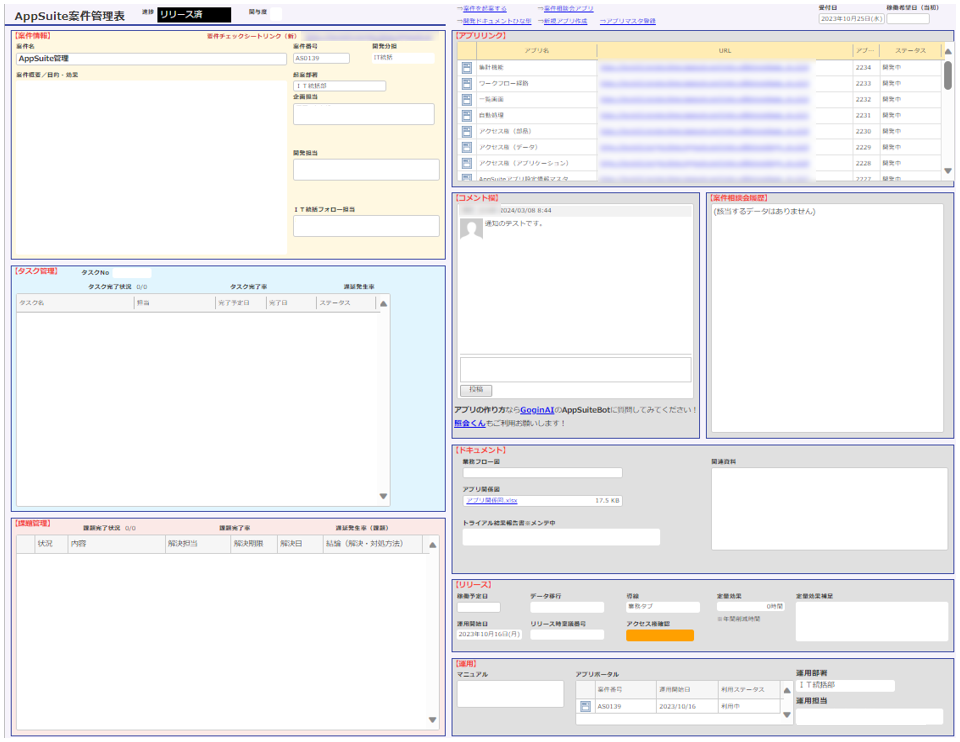Click the comment text input box

coord(575,369)
